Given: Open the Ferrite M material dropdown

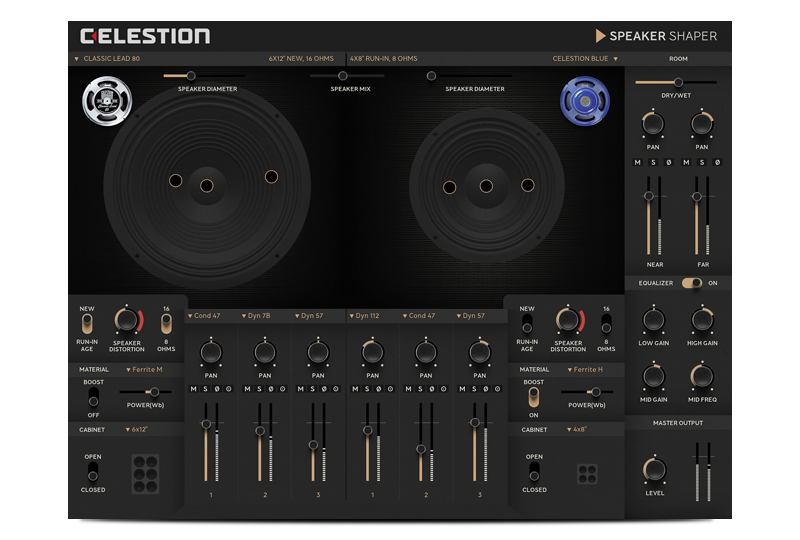Looking at the screenshot, I should 144,370.
